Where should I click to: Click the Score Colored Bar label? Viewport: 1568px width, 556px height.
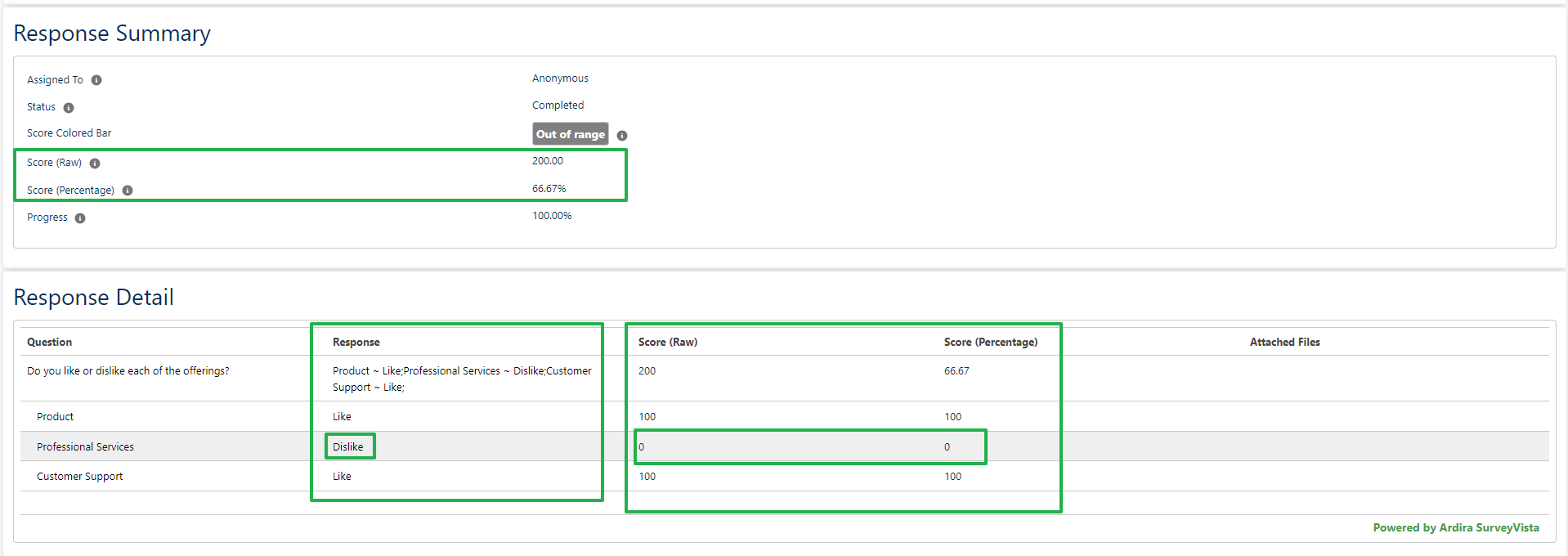pyautogui.click(x=69, y=132)
